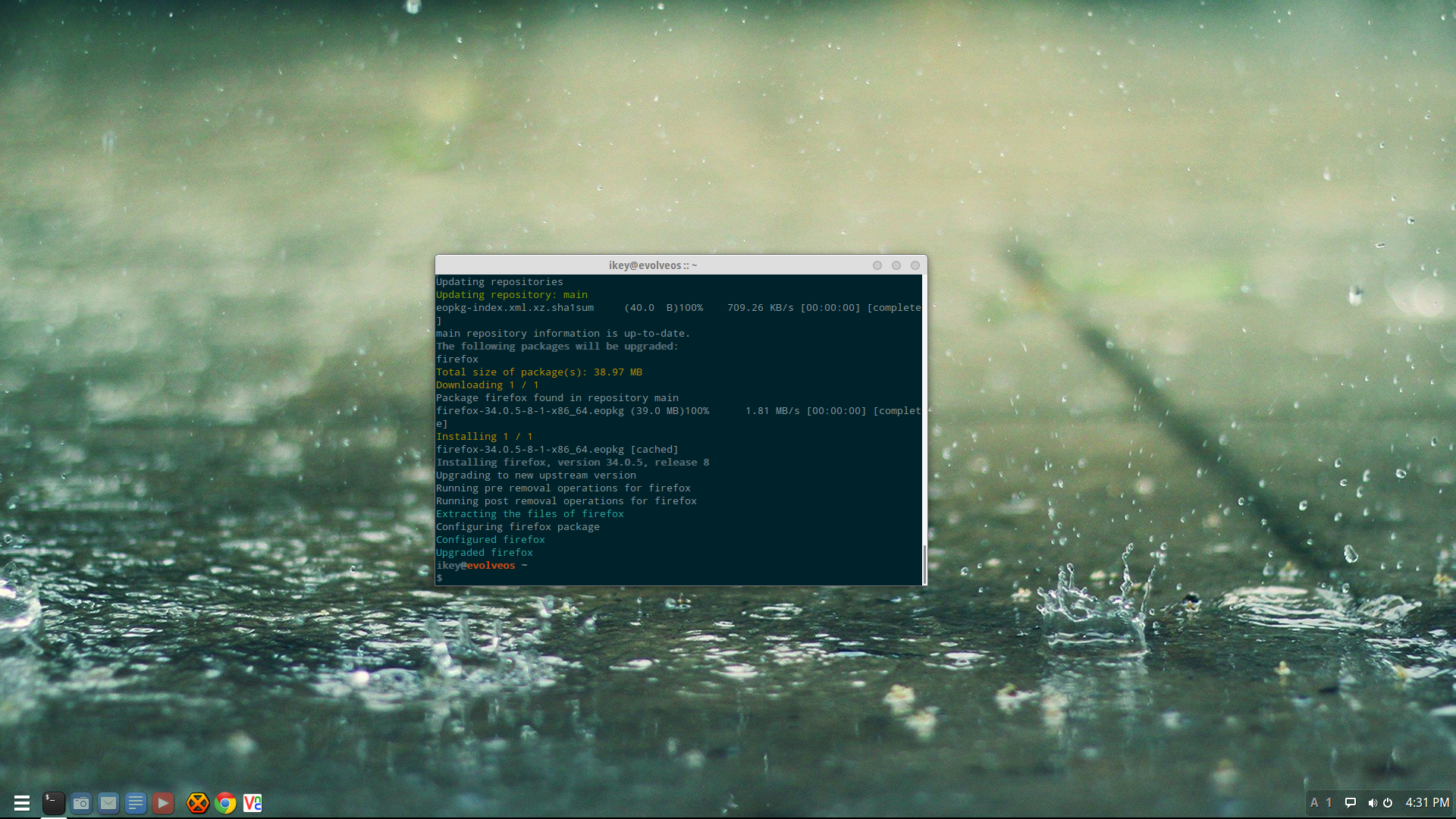Click the terminal title bar ikey@evolveos
The width and height of the screenshot is (1456, 819).
652,265
